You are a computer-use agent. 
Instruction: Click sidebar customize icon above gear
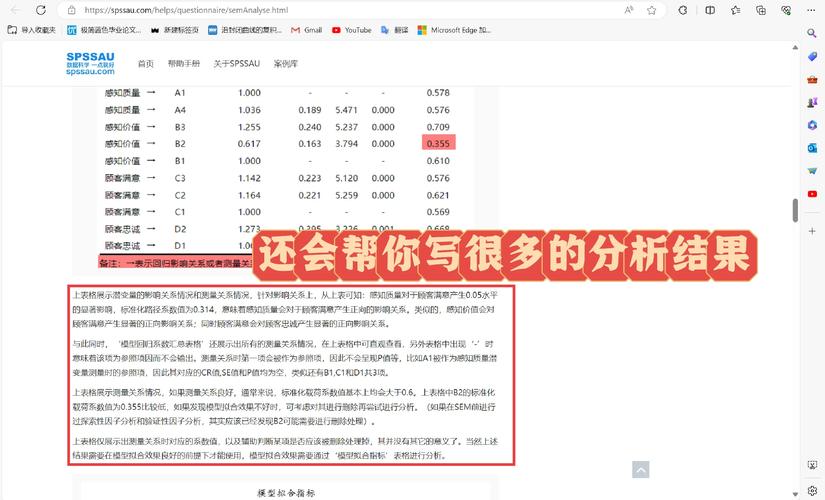coord(812,465)
